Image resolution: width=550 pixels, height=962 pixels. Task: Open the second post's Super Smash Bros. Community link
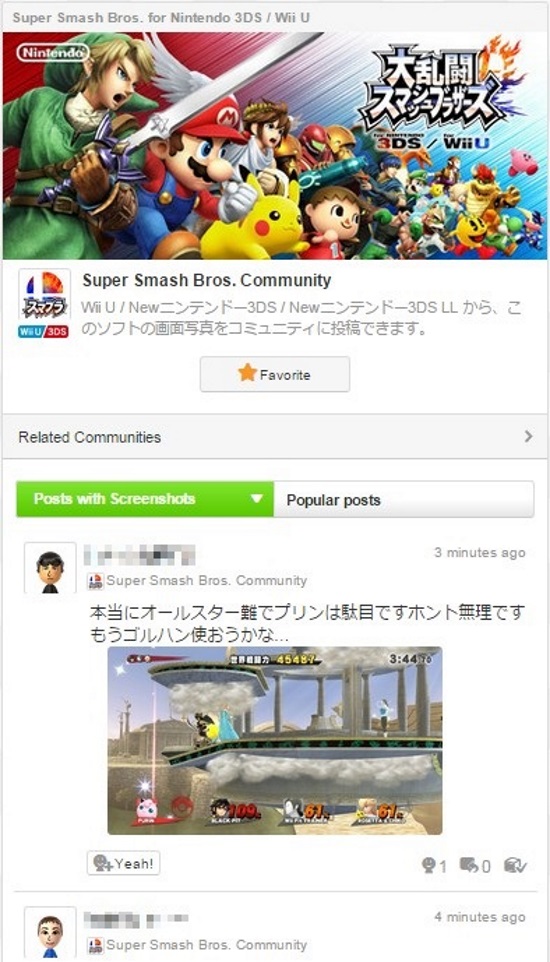click(206, 945)
